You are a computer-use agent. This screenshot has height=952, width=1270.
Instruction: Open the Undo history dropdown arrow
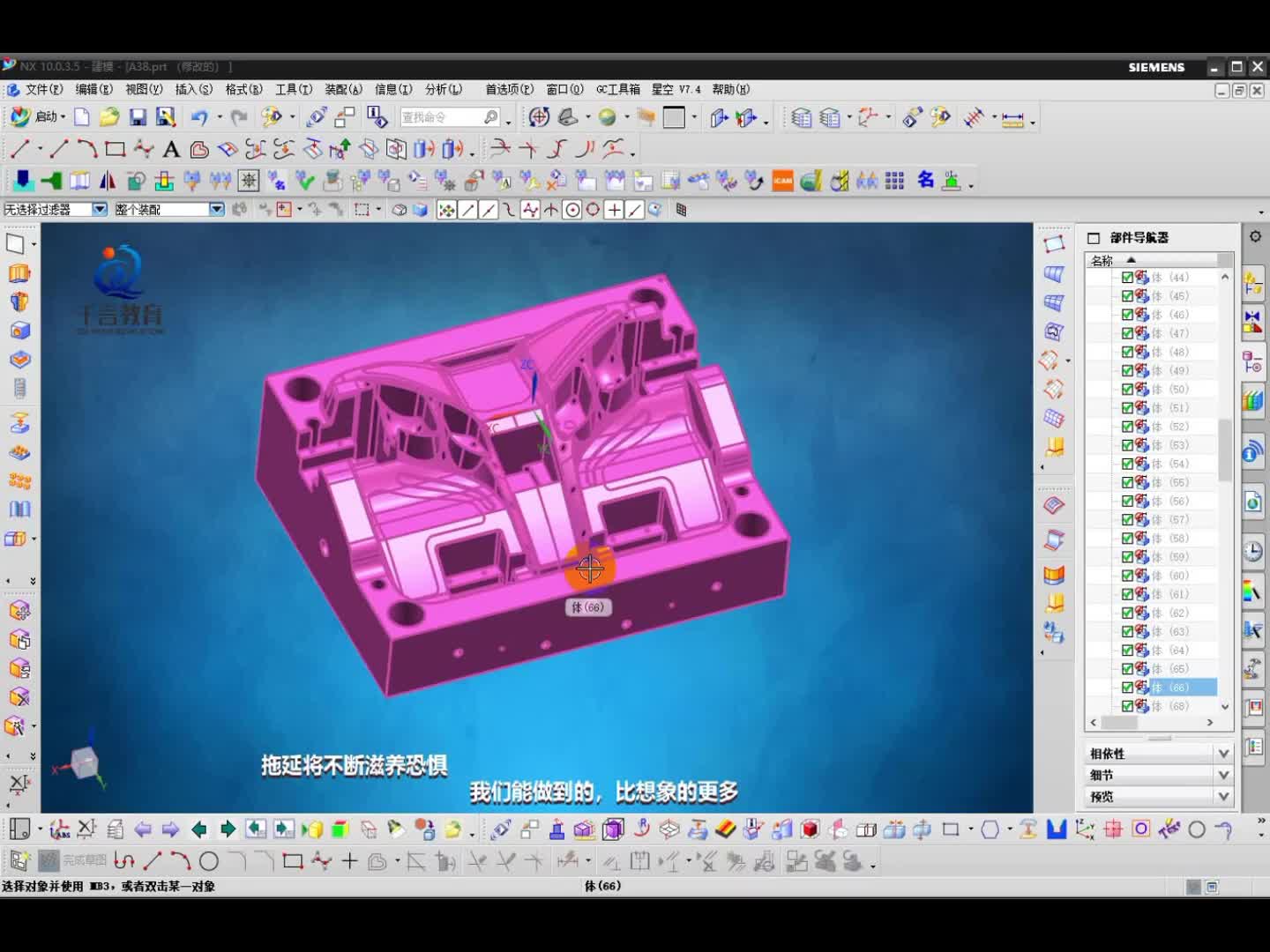(x=219, y=117)
